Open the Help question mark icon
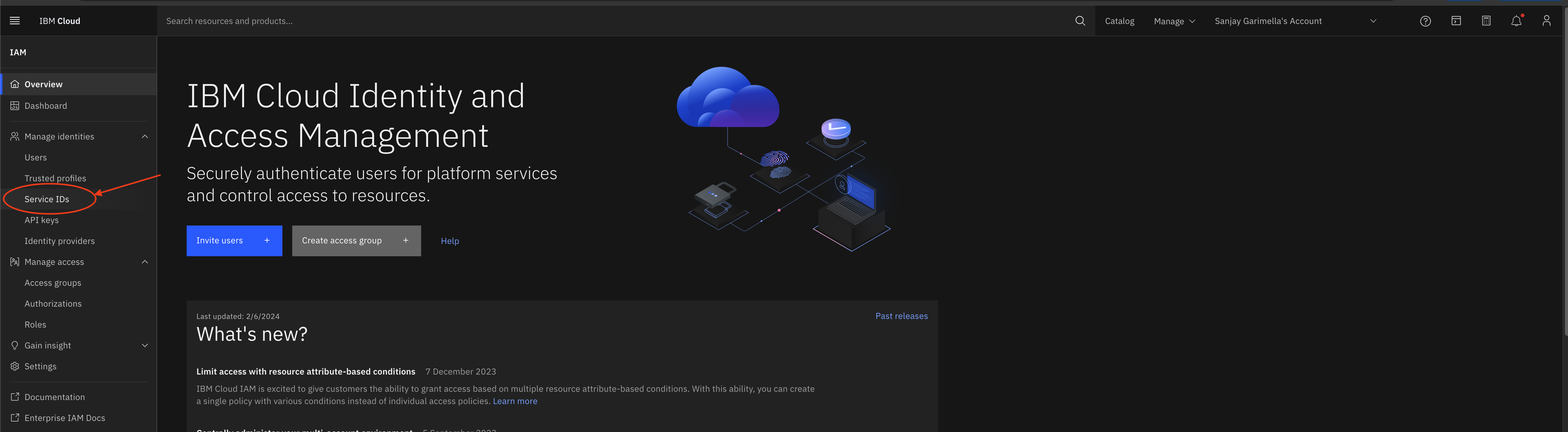Viewport: 1568px width, 432px height. [1425, 21]
